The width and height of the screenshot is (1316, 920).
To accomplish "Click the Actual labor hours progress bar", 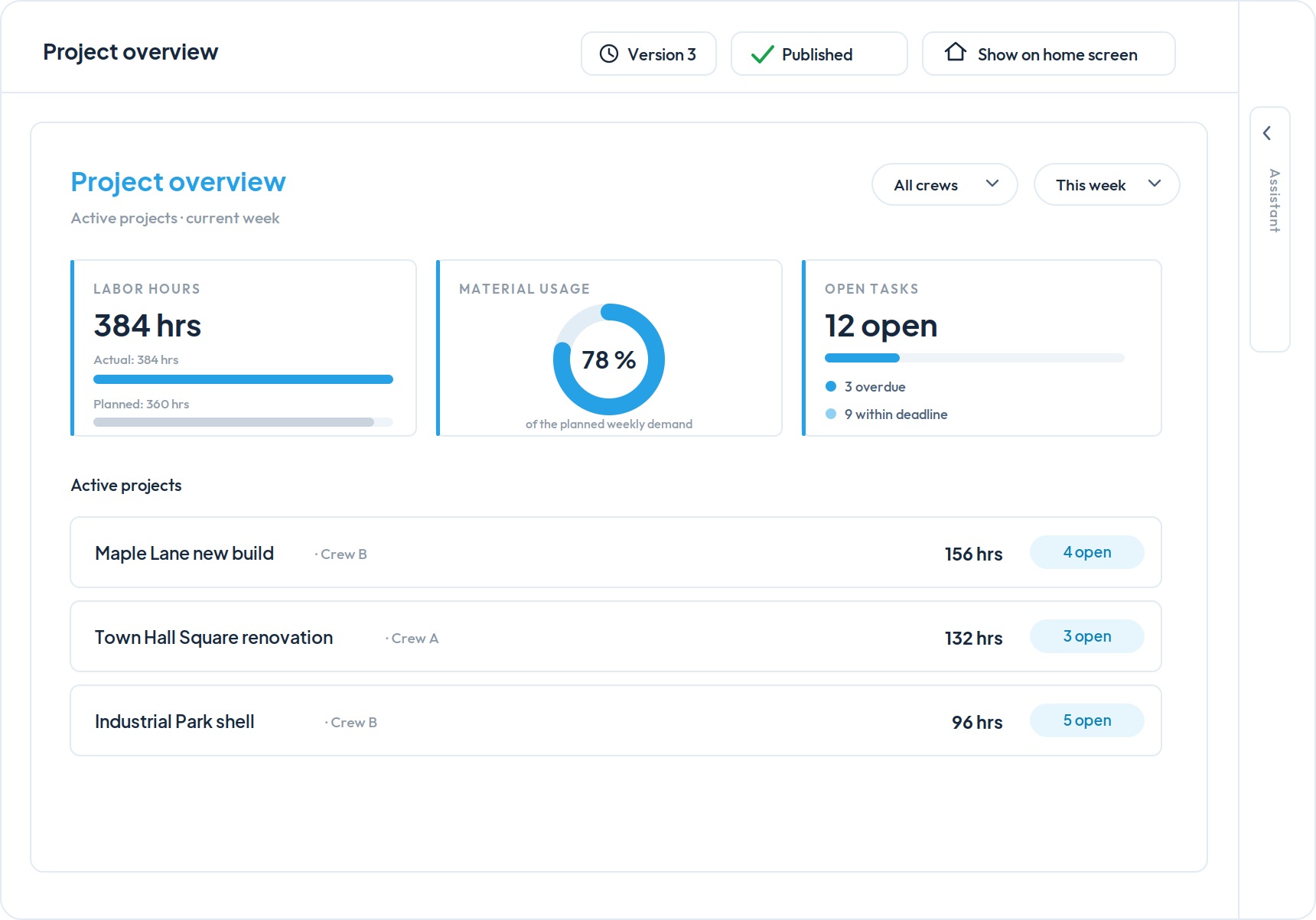I will pos(243,379).
